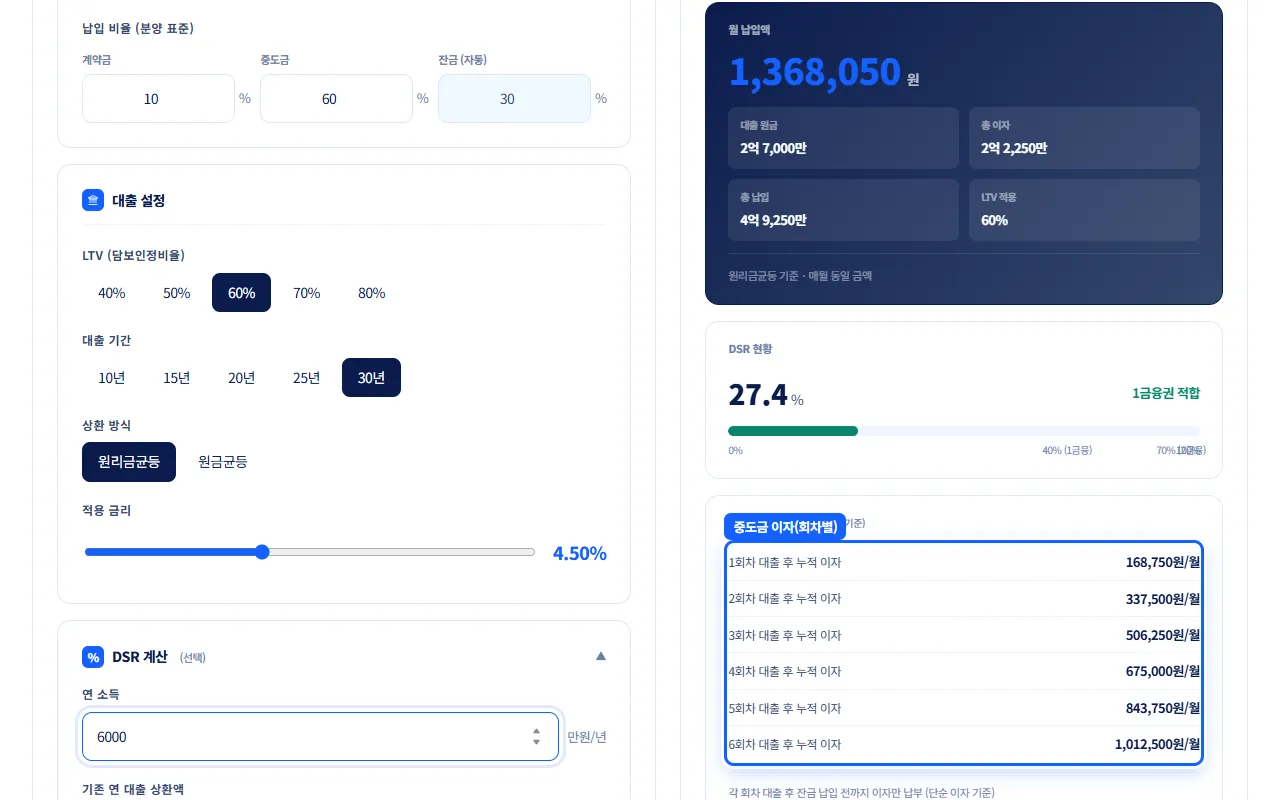1280x800 pixels.
Task: Decrease 연 소득 with the down arrow
Action: [x=537, y=742]
